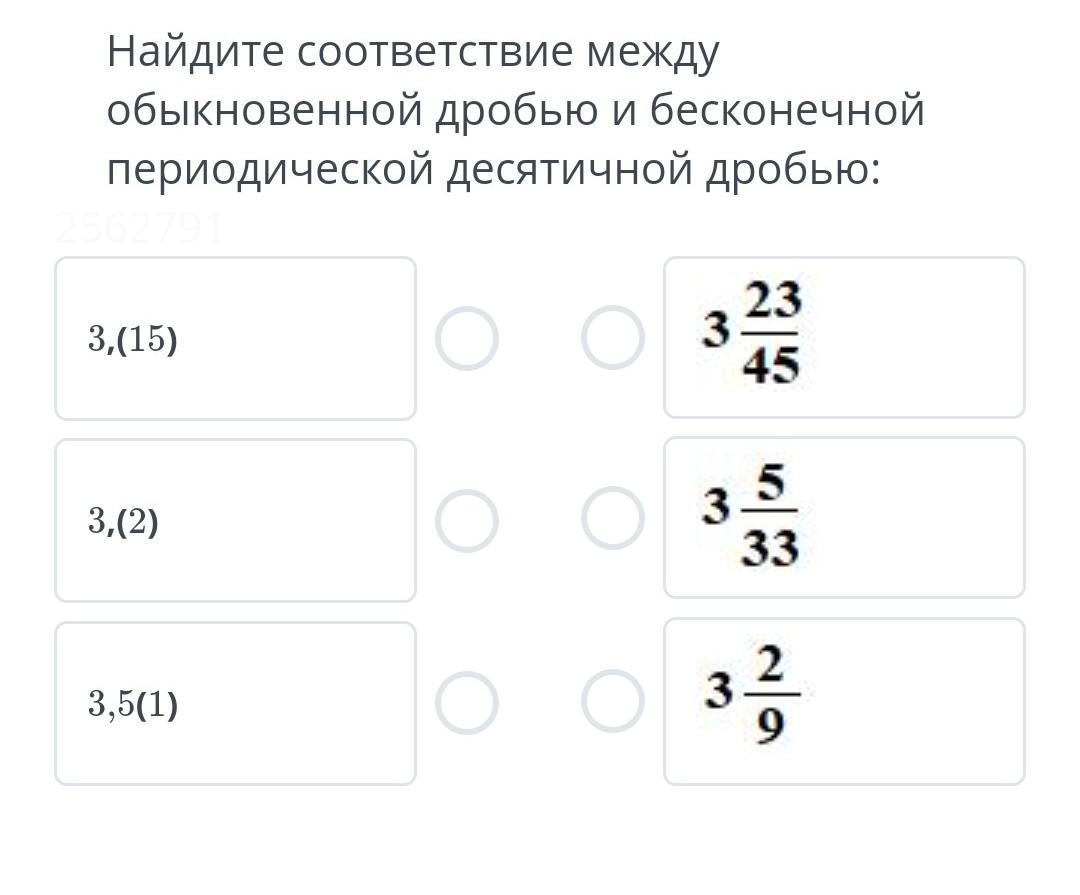Click the empty area of the 3 5/33 card

tap(916, 518)
